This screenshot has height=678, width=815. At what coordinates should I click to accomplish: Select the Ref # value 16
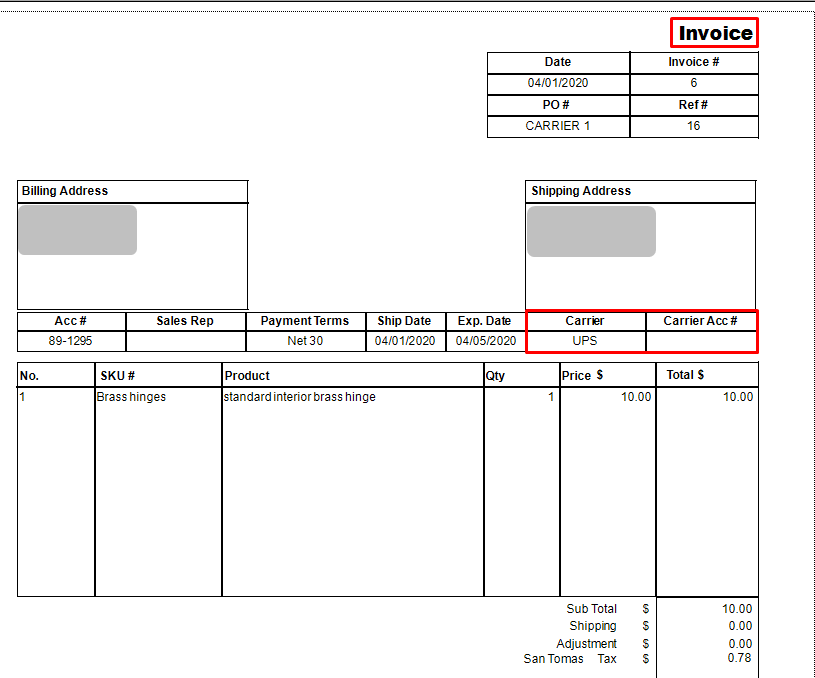[x=693, y=126]
